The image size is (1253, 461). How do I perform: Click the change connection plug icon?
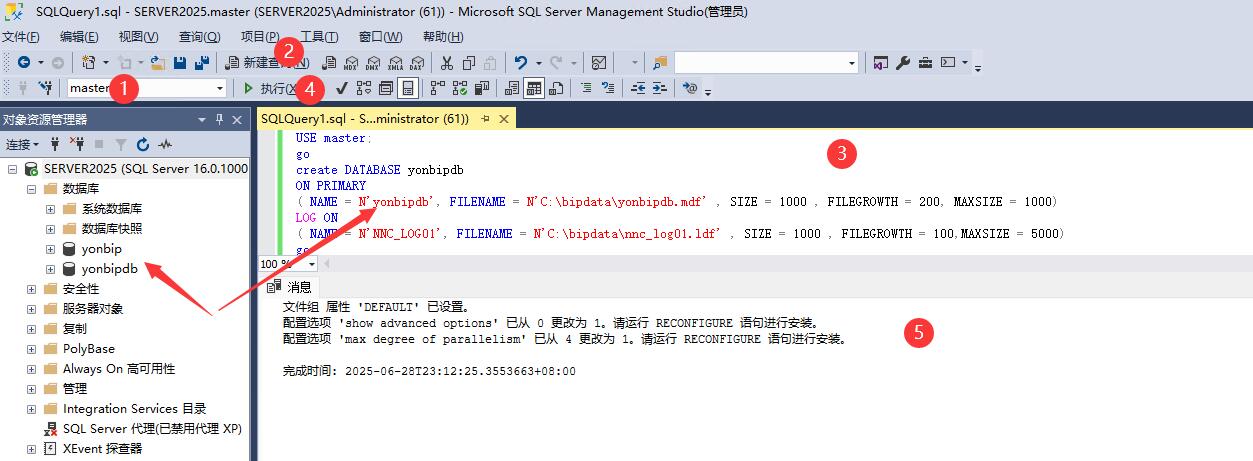46,88
